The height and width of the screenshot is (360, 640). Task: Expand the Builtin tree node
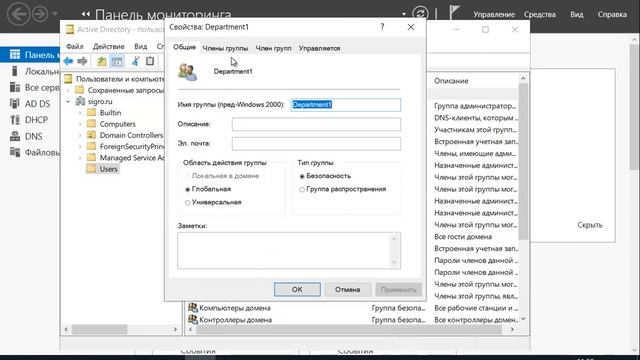(x=80, y=113)
